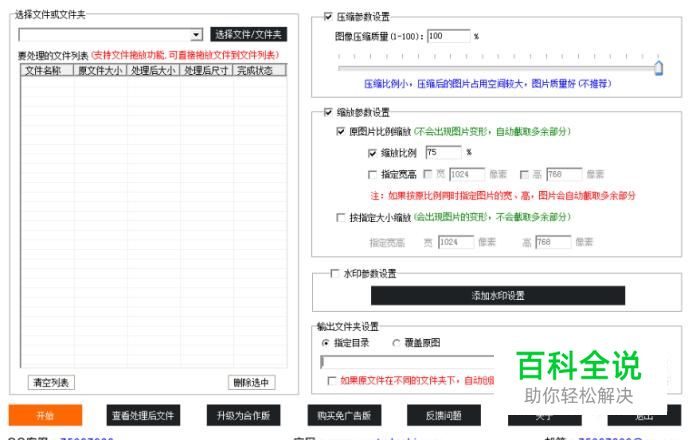Viewport: 692px width, 440px height.
Task: Click the 缩放比例 percentage field showing 75
Action: [x=443, y=152]
